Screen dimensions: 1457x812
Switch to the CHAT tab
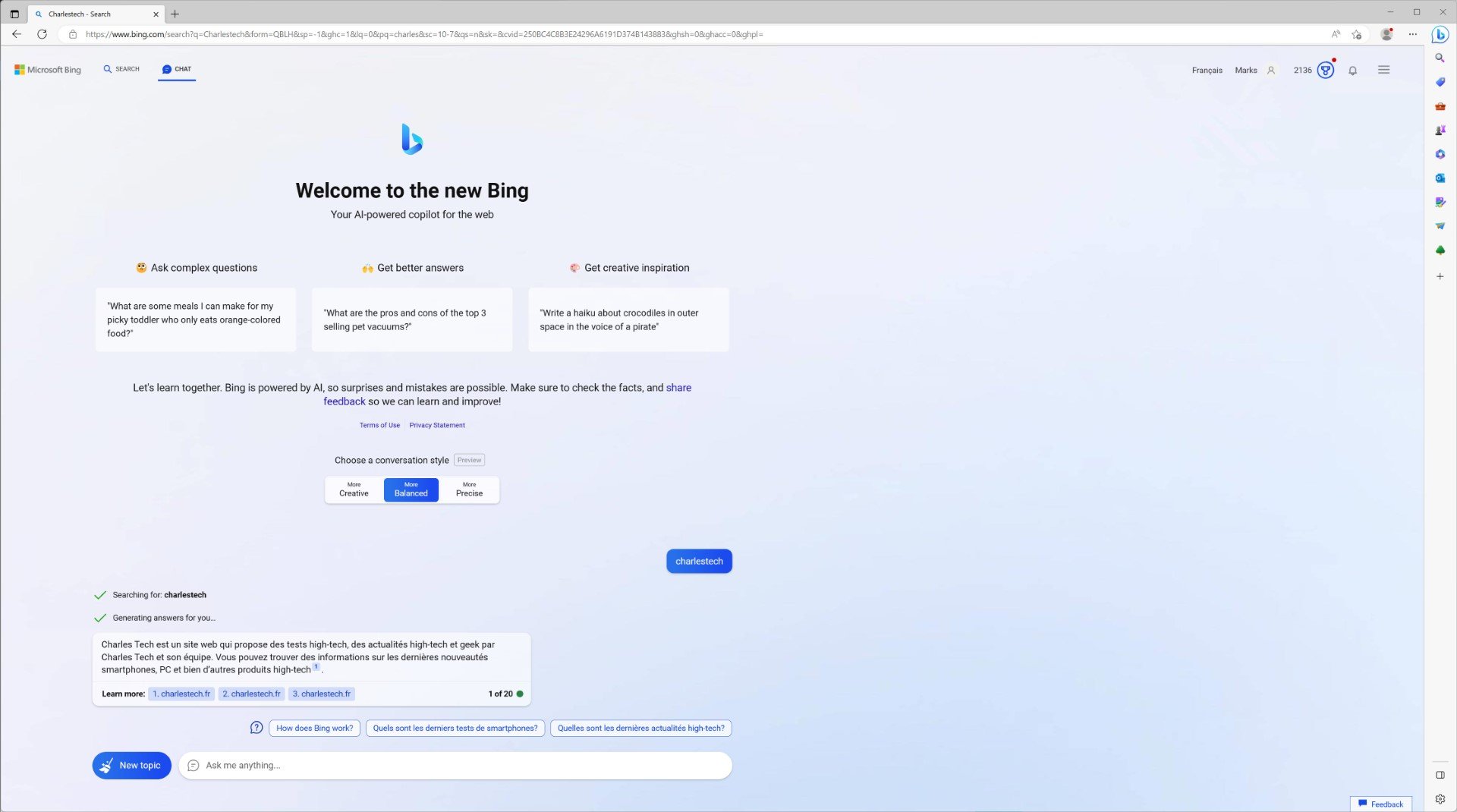pyautogui.click(x=177, y=69)
